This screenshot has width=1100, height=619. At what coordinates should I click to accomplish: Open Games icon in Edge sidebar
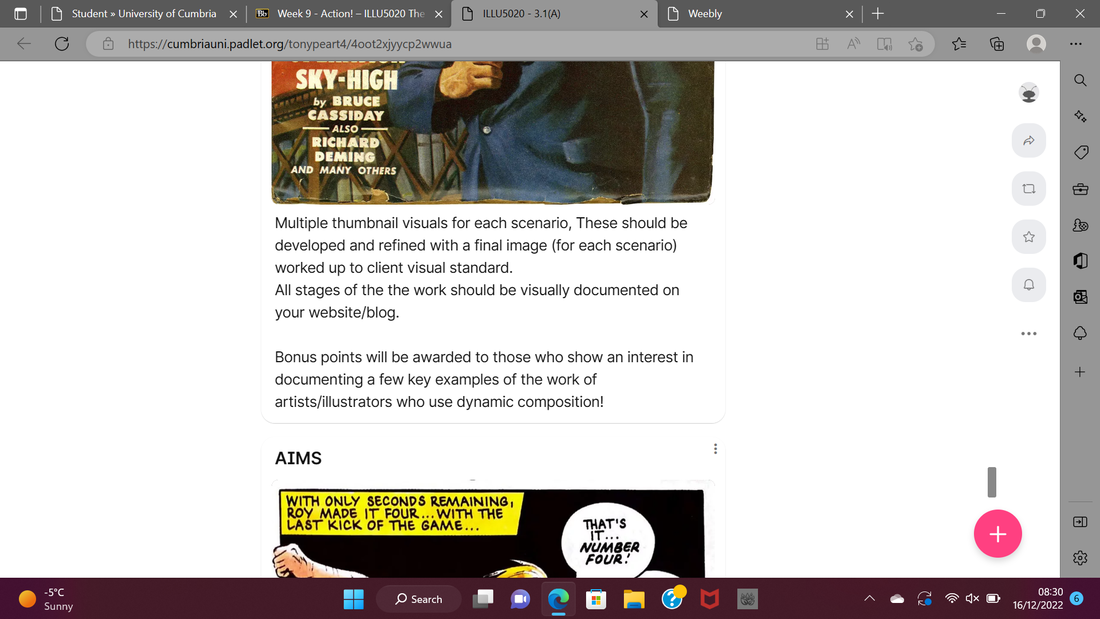pos(1080,225)
